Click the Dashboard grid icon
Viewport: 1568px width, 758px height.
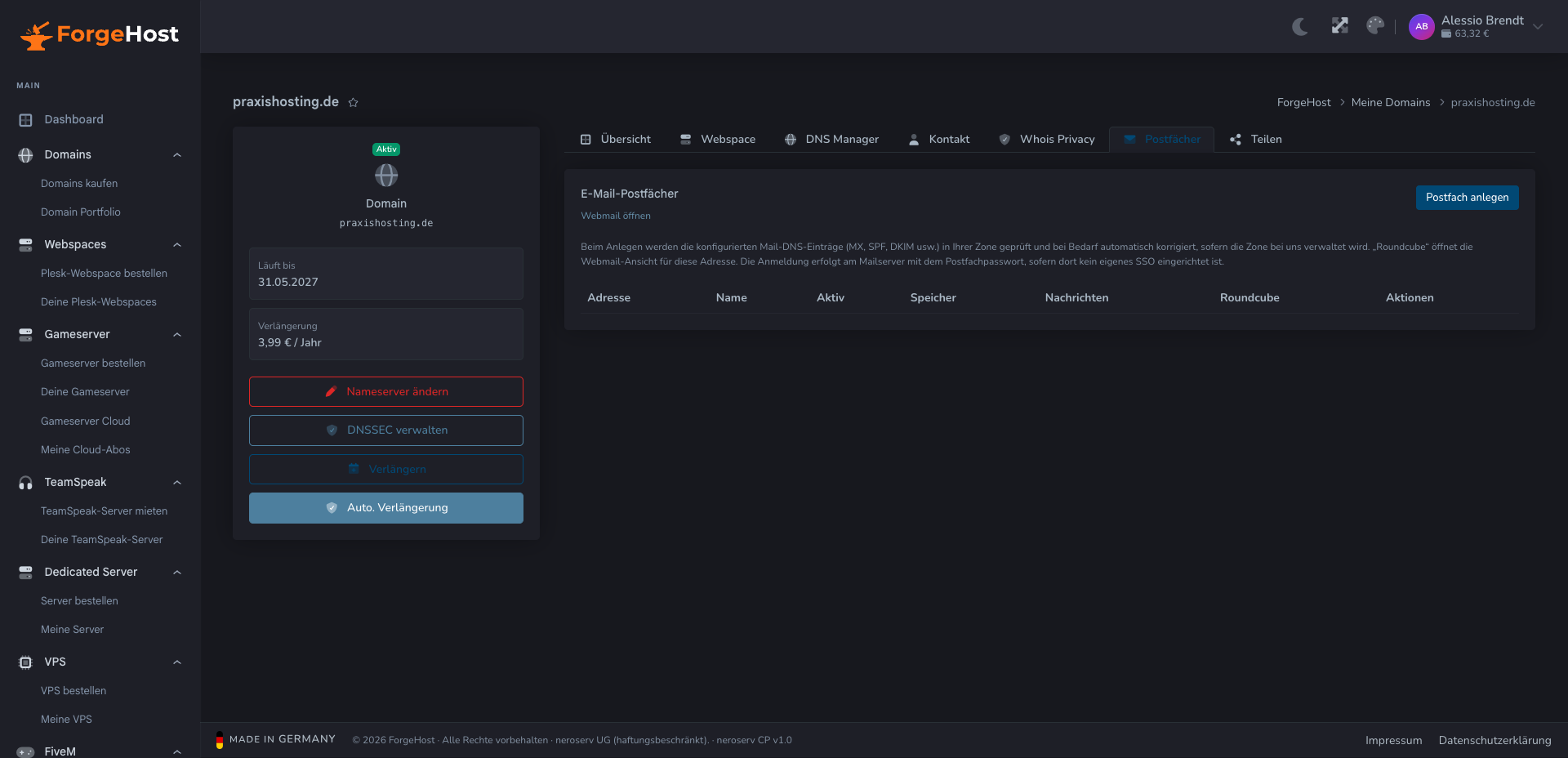coord(25,120)
